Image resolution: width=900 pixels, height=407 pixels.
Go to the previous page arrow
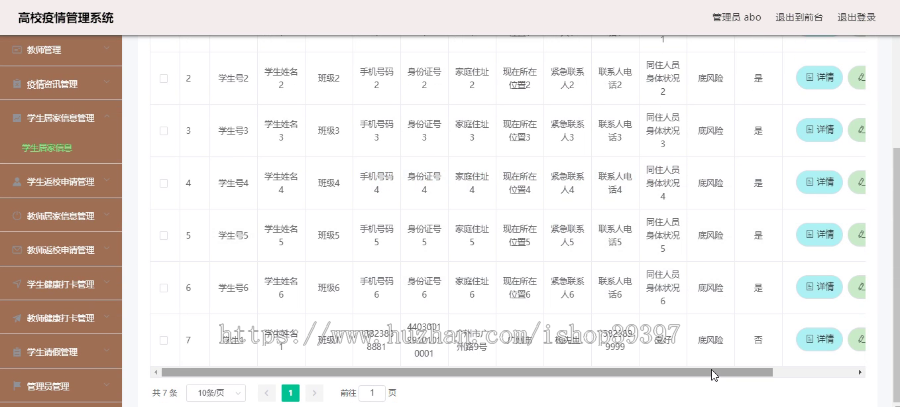coord(267,393)
